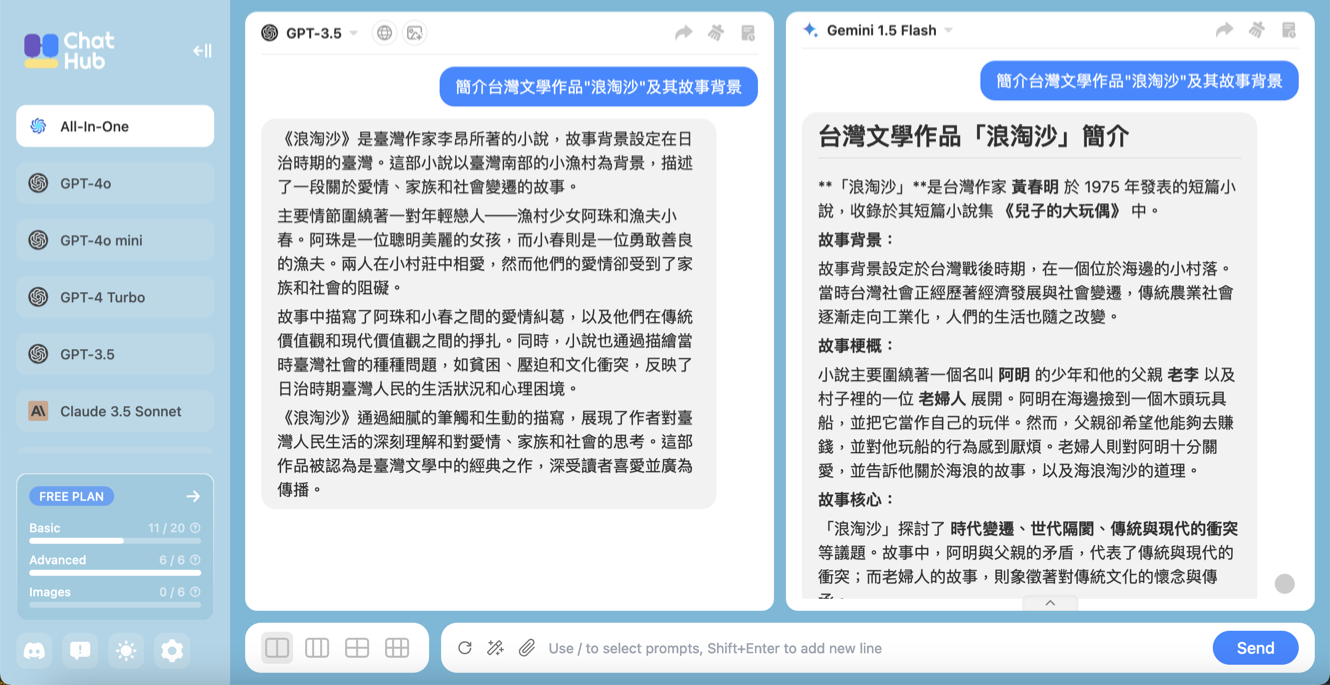Open the magic wand prompt library
Viewport: 1330px width, 685px height.
click(x=495, y=648)
